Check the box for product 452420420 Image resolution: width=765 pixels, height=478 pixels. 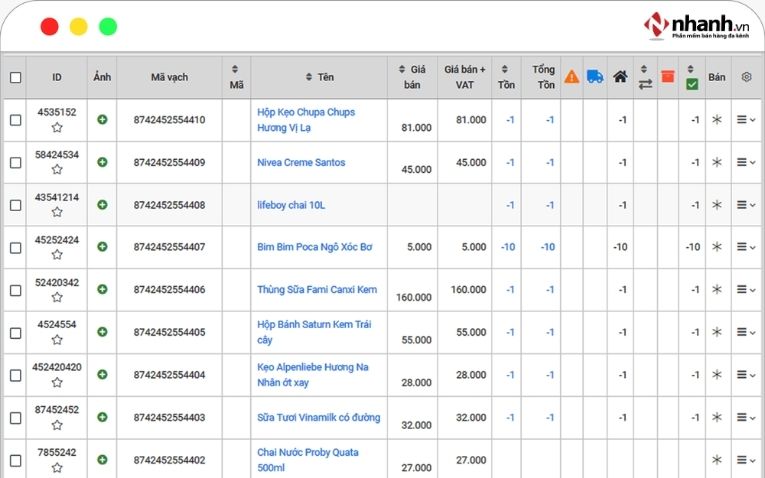[16, 375]
